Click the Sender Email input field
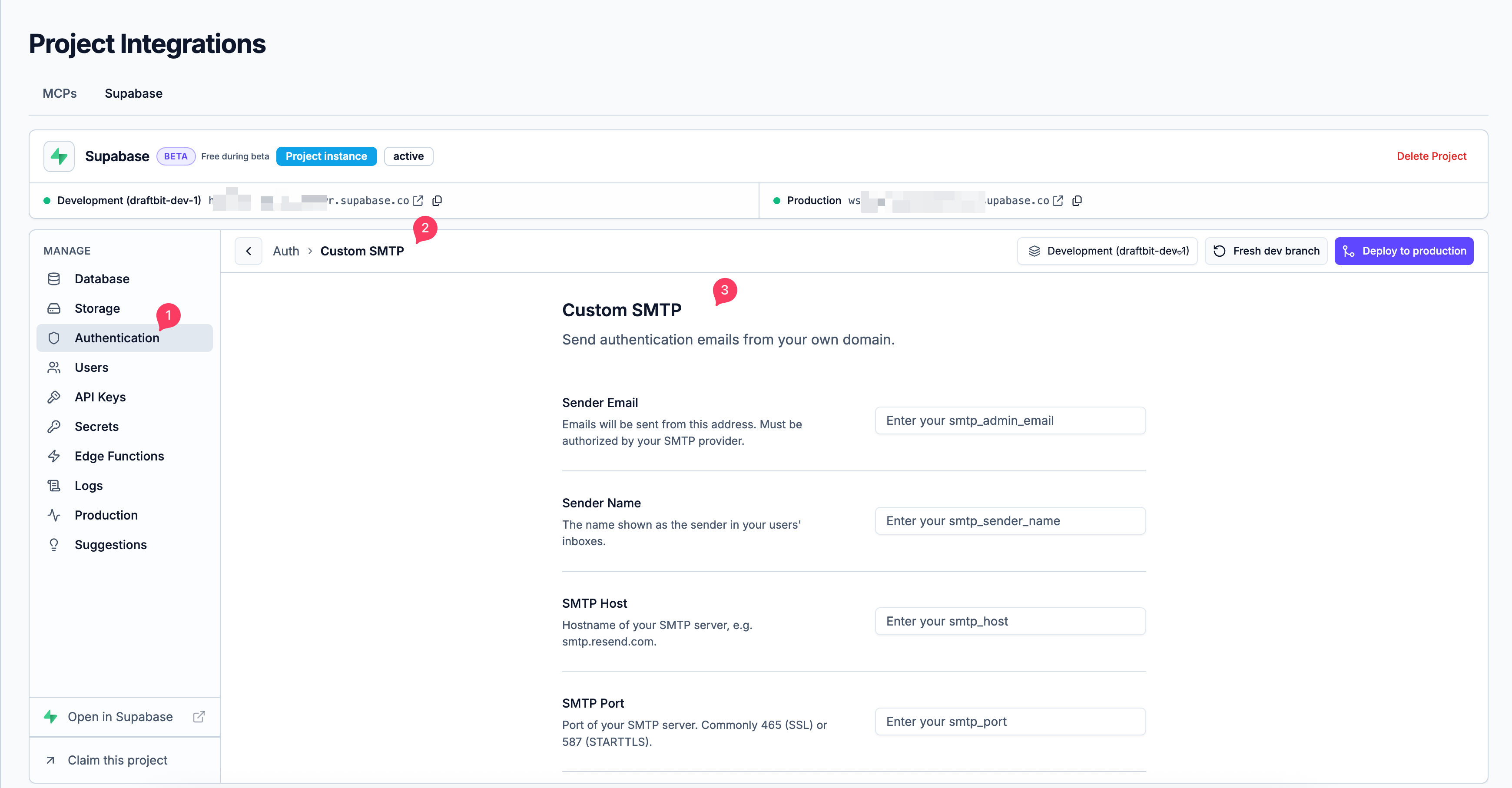The image size is (1512, 788). pyautogui.click(x=1010, y=420)
